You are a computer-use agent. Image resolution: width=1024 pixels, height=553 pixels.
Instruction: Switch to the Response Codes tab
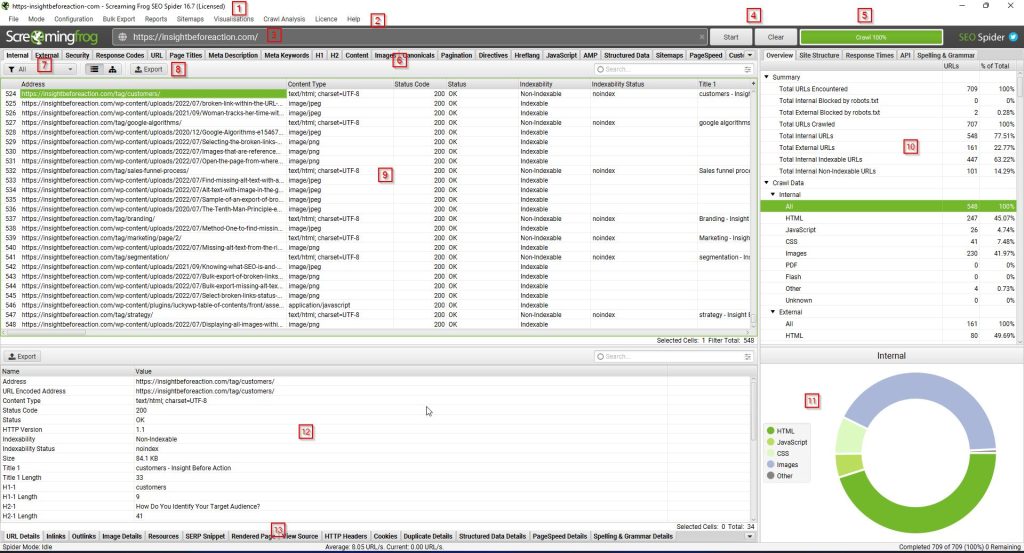point(120,55)
